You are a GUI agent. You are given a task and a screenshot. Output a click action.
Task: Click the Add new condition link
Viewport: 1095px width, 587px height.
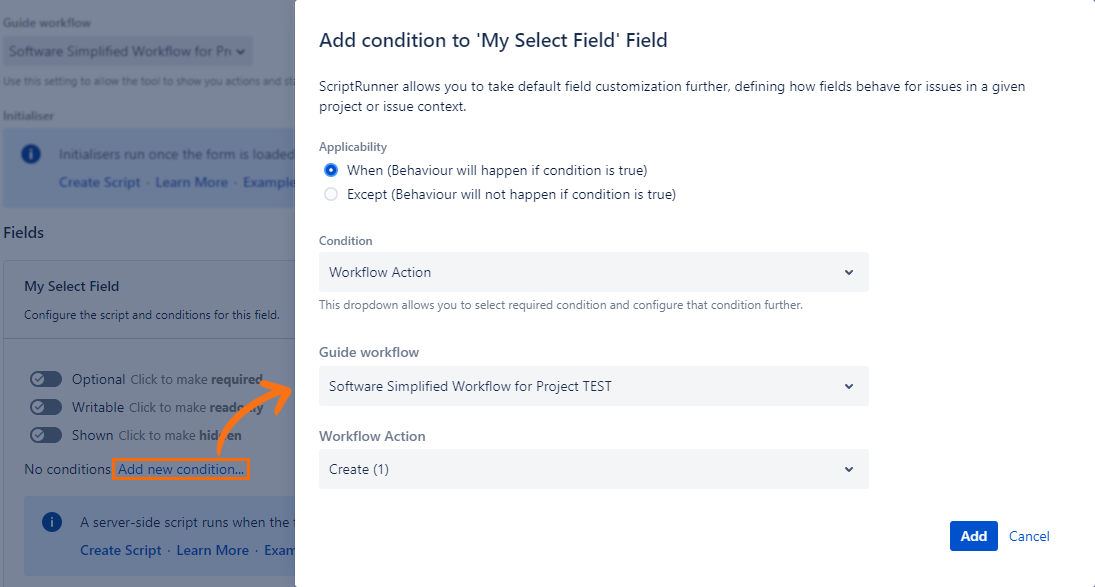[x=181, y=469]
